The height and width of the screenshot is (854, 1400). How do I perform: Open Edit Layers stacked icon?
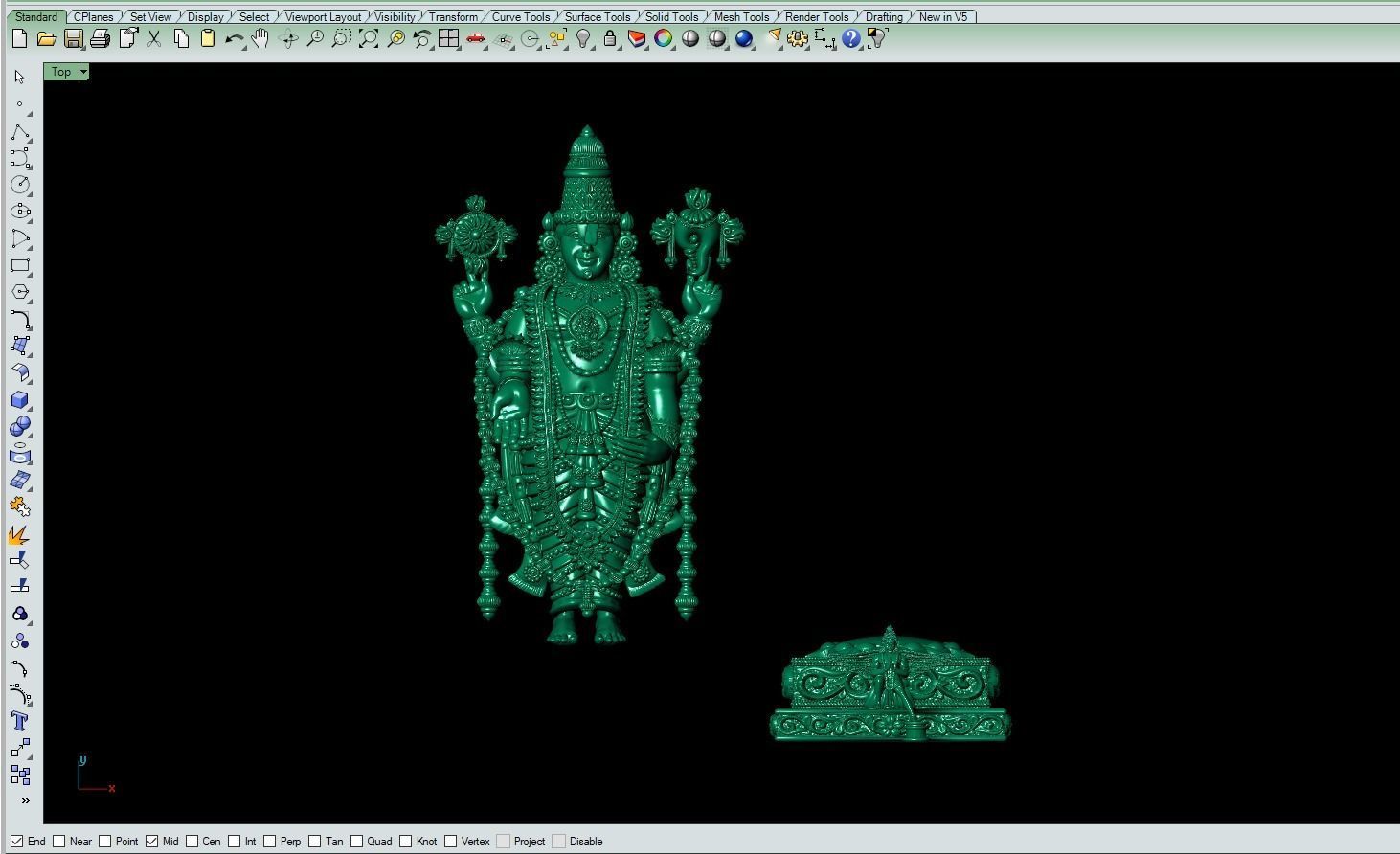click(637, 39)
